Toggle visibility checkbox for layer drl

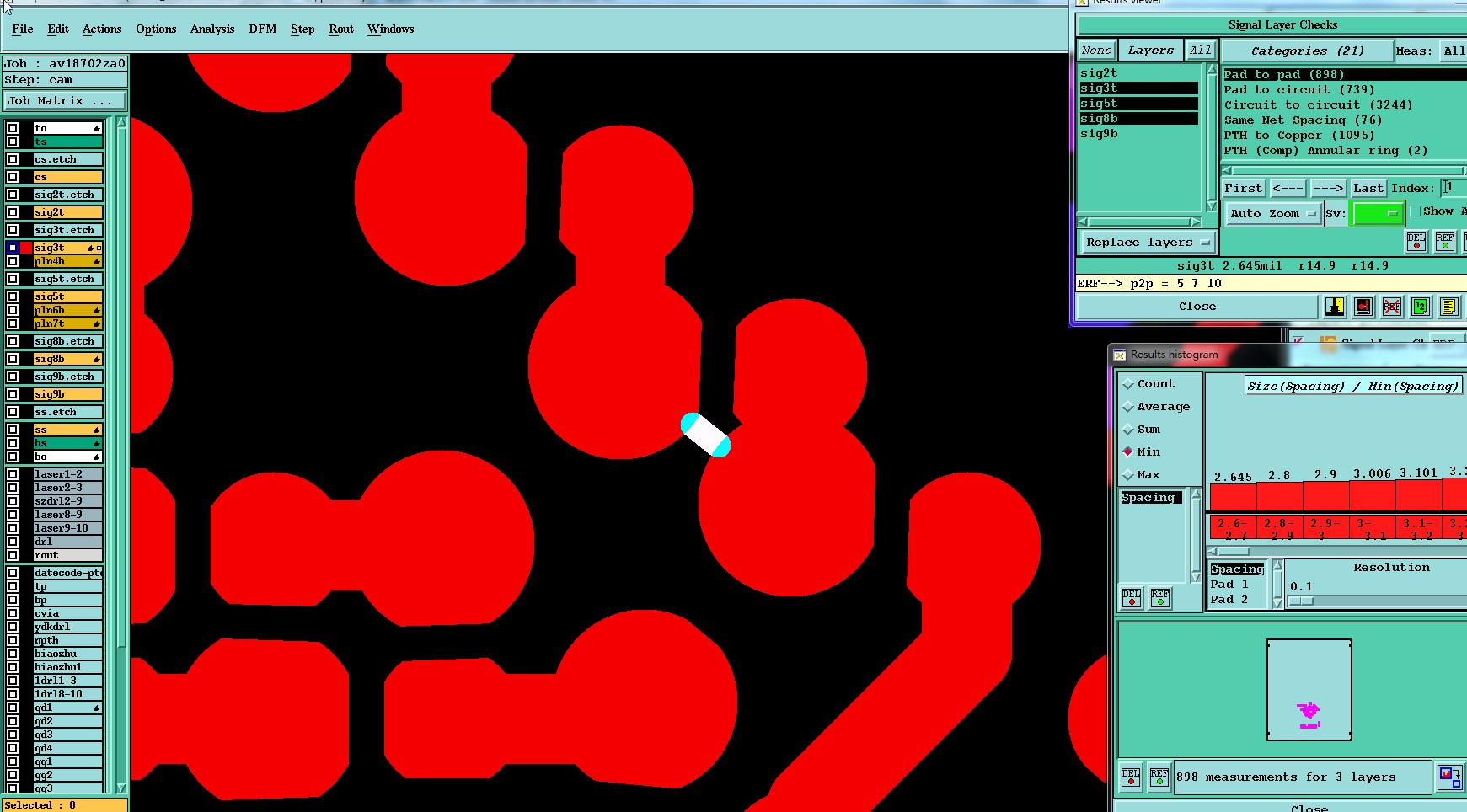tap(13, 542)
